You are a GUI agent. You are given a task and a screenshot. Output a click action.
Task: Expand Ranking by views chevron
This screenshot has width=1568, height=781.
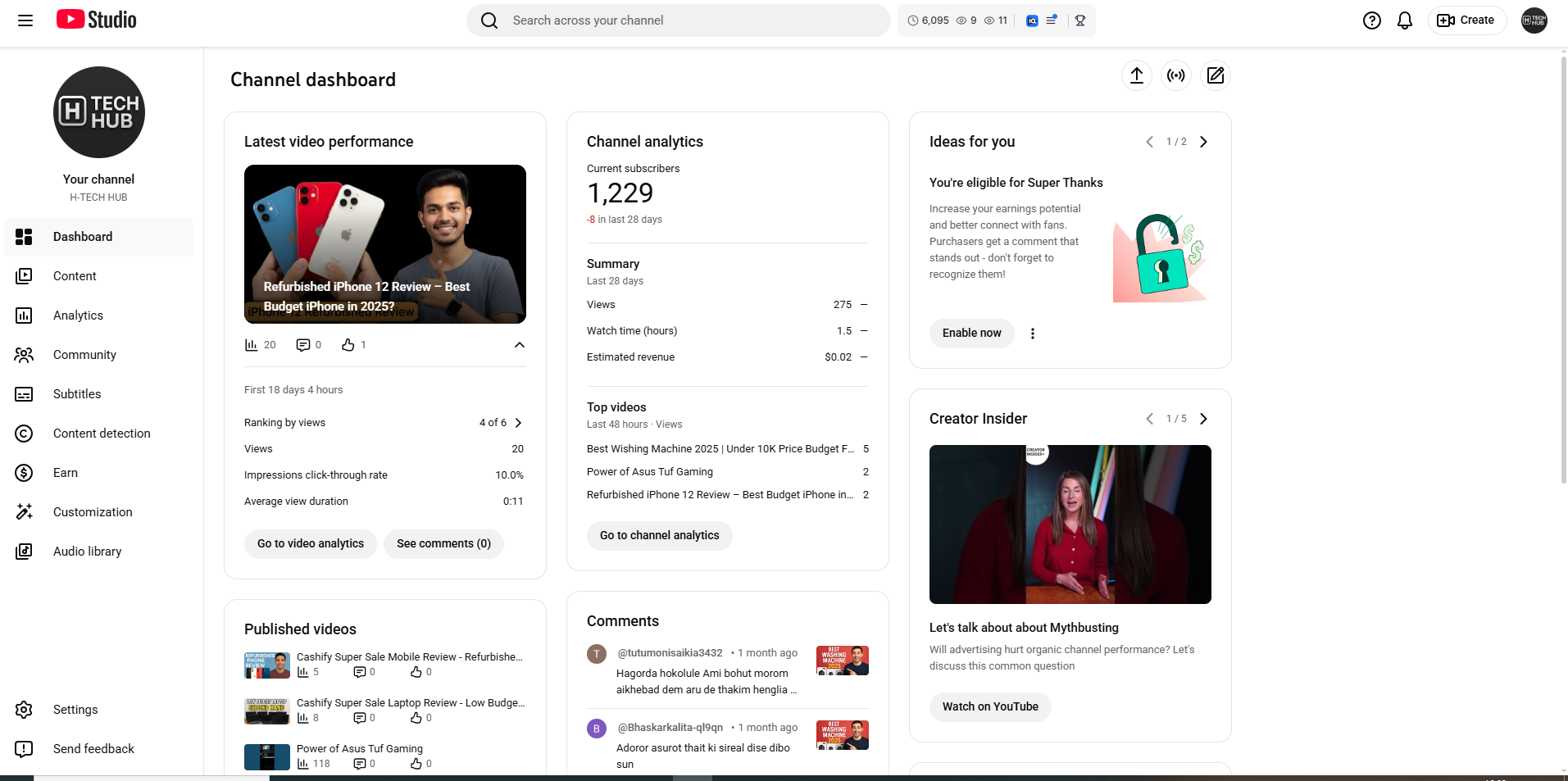pyautogui.click(x=518, y=423)
